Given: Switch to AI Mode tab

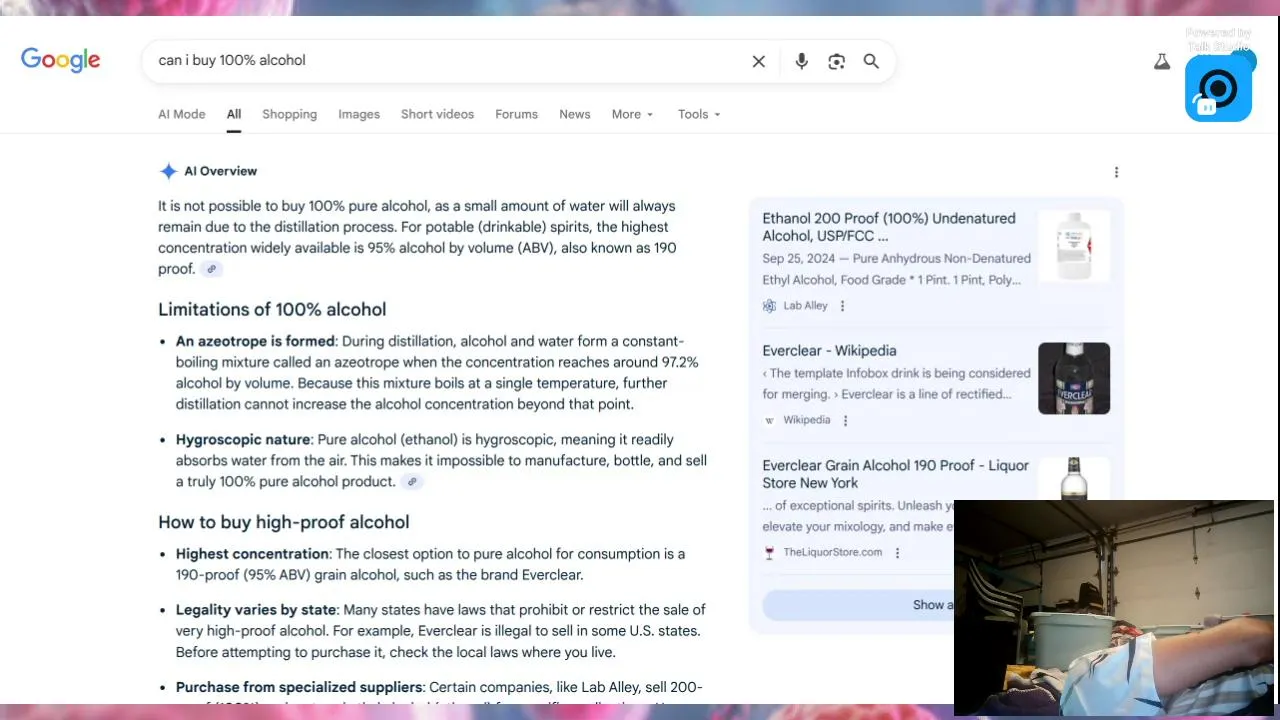Looking at the screenshot, I should coord(182,114).
